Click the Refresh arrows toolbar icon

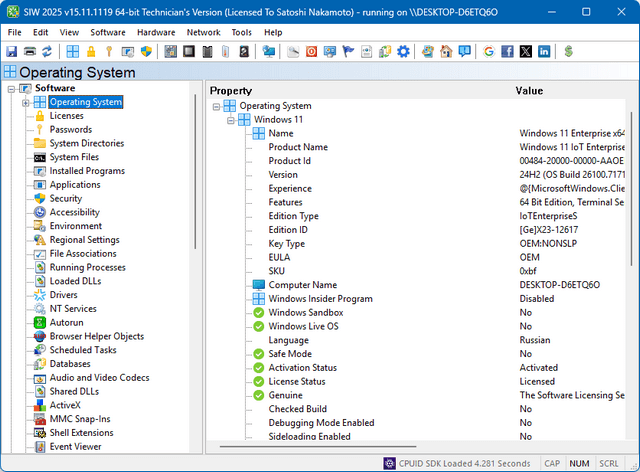47,51
